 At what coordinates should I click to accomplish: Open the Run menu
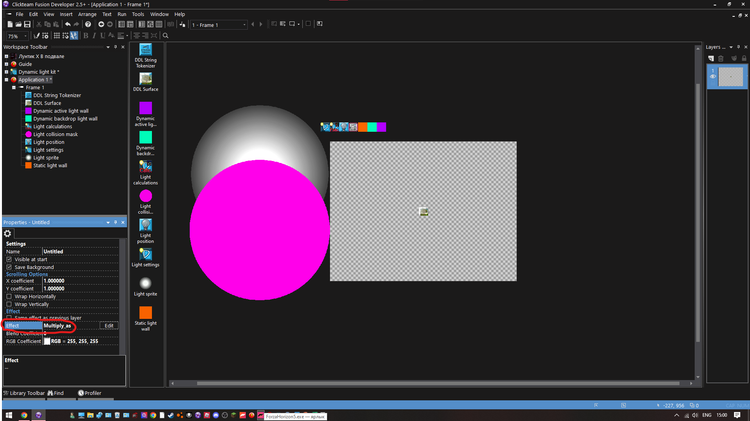pyautogui.click(x=122, y=14)
